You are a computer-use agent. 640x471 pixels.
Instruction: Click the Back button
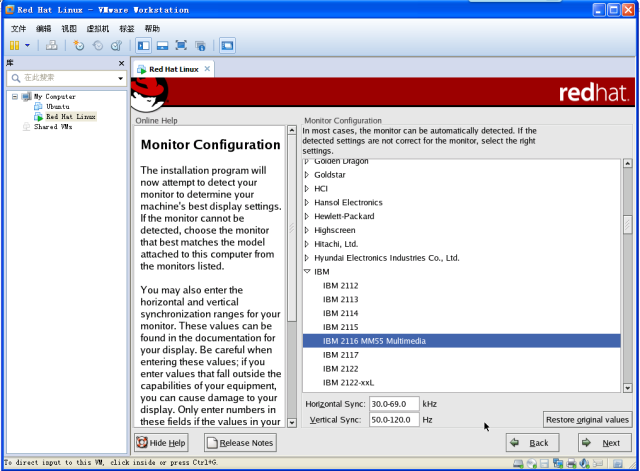pyautogui.click(x=532, y=443)
